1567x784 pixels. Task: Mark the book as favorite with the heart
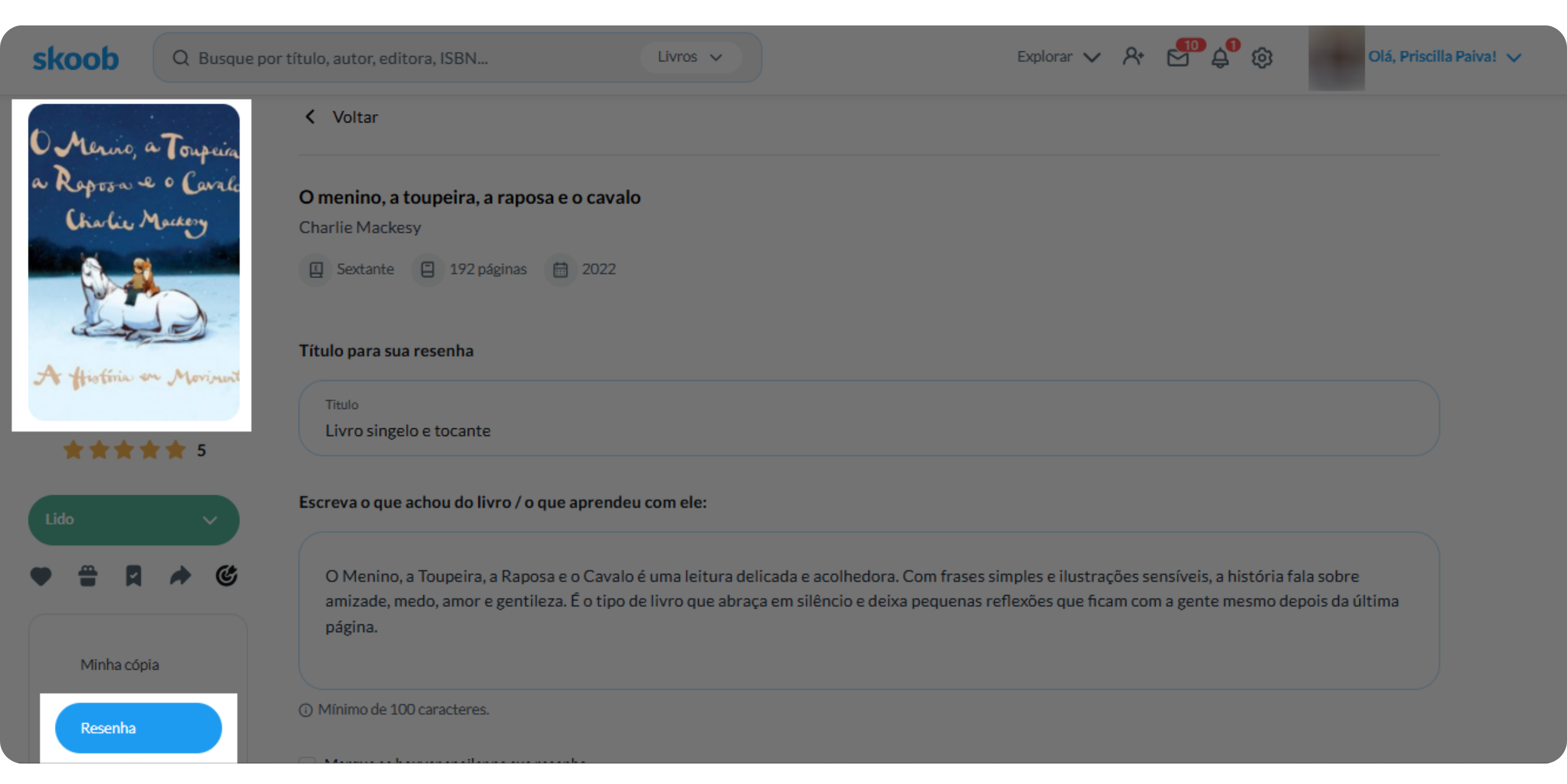click(41, 576)
